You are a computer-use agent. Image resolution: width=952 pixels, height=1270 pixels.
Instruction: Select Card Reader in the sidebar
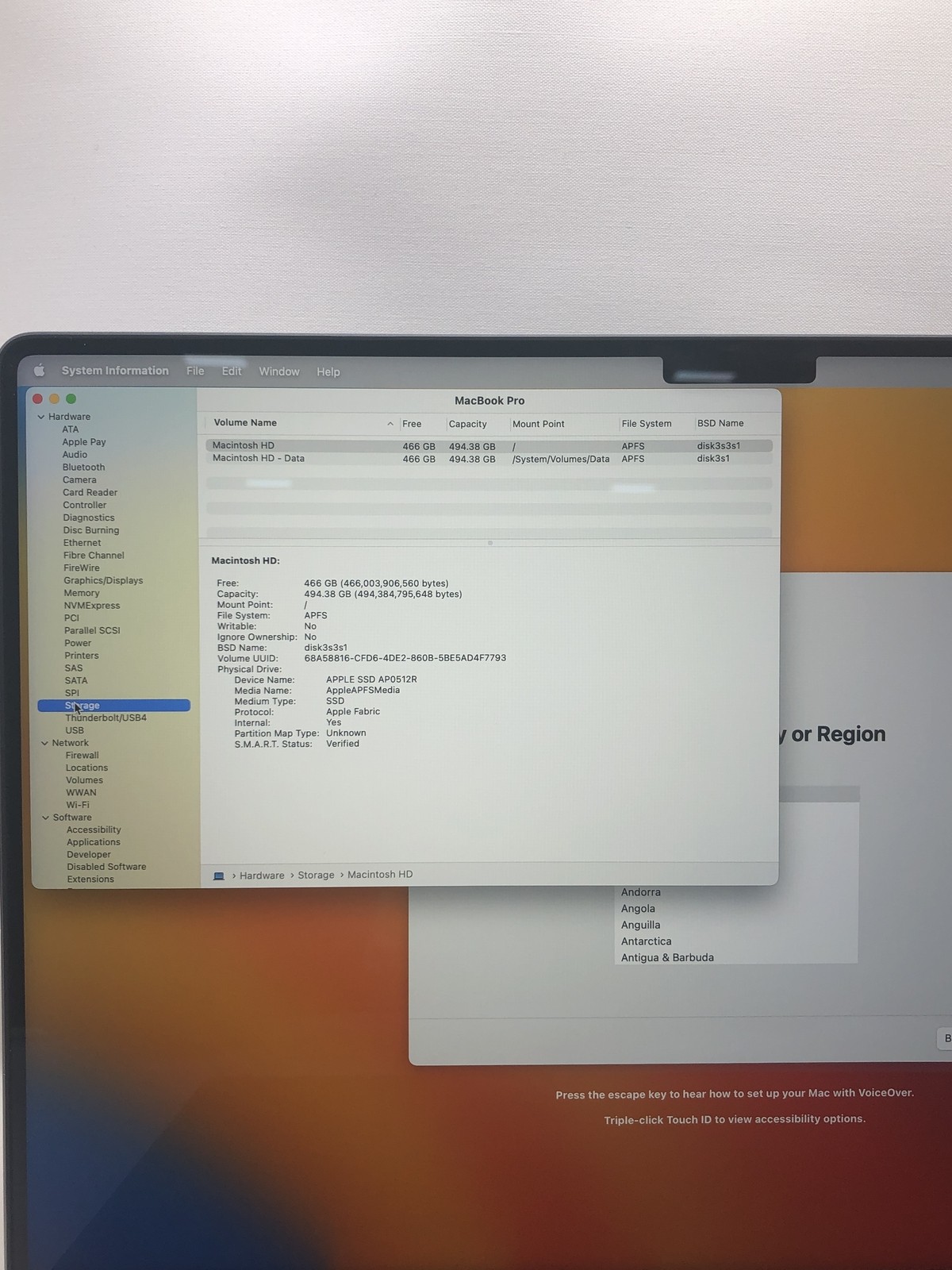90,492
